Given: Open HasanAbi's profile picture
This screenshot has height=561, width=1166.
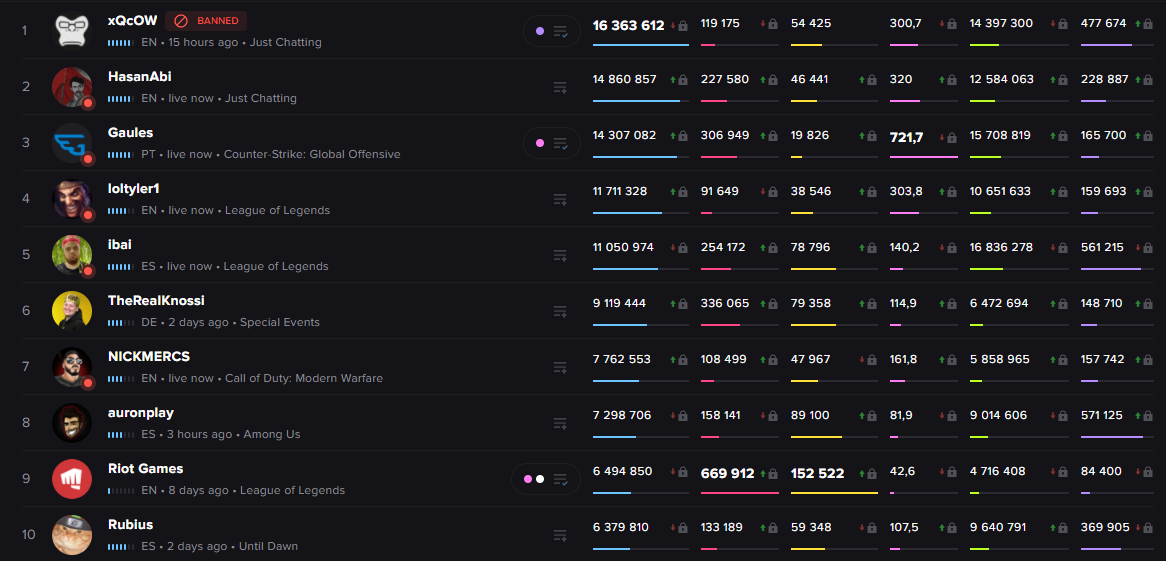Looking at the screenshot, I should [x=72, y=87].
